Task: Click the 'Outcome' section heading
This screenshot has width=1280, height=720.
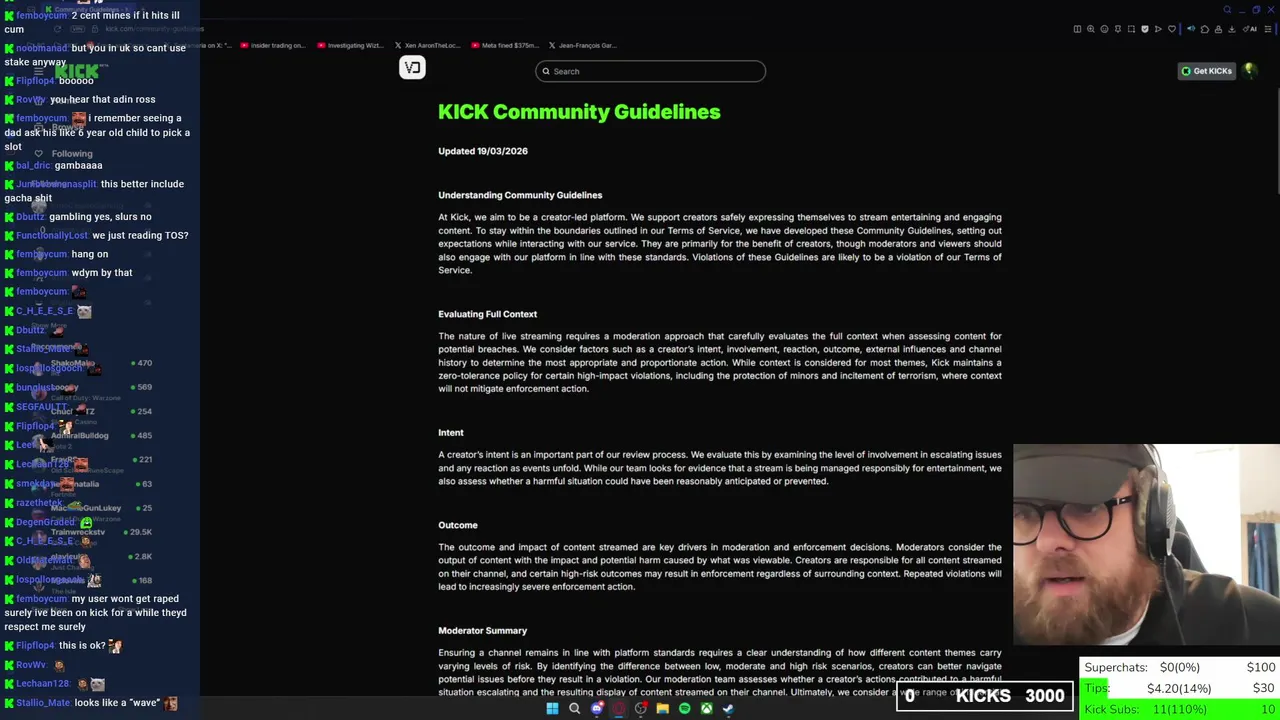Action: [x=458, y=525]
